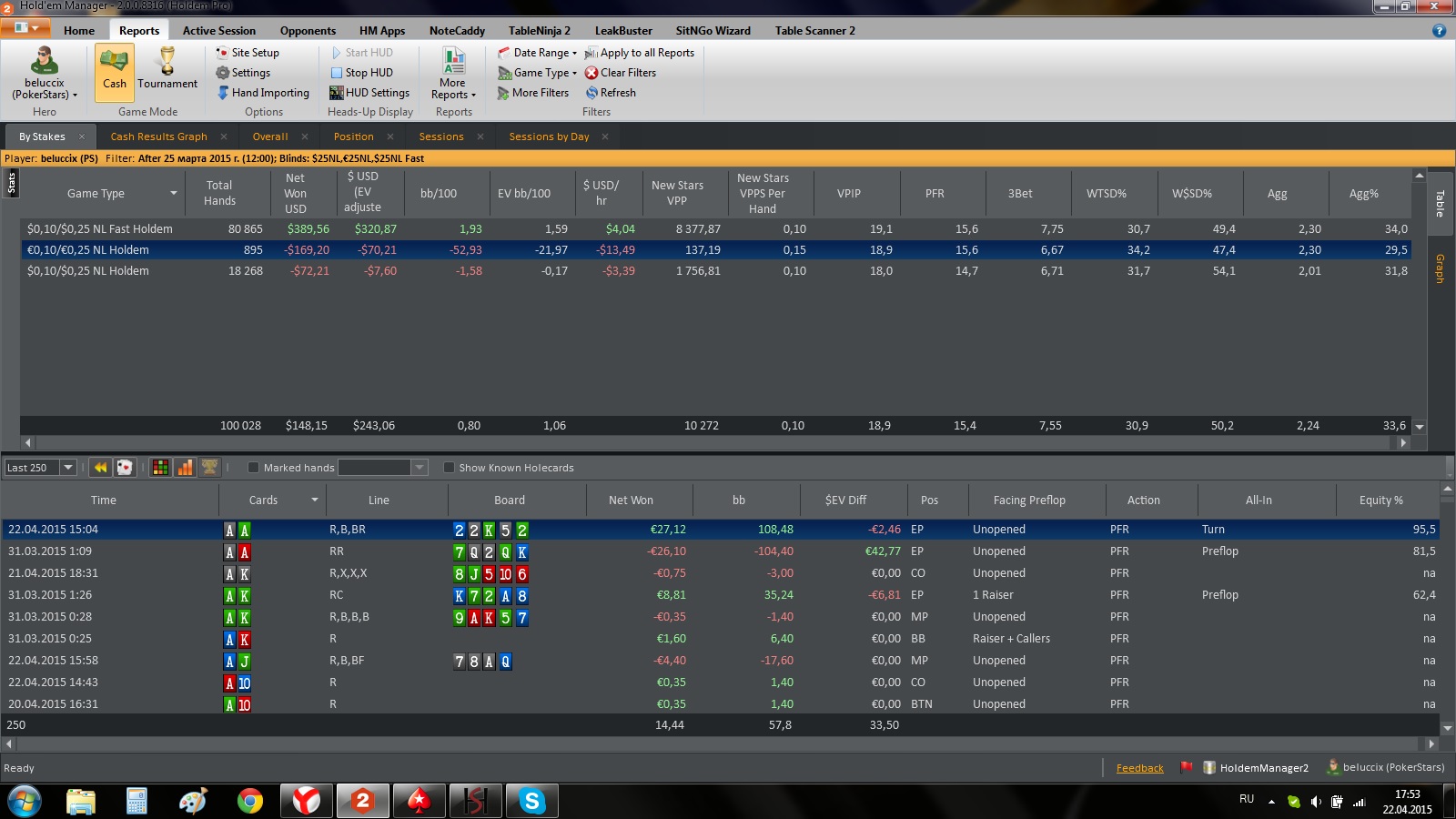Click the yellow rewind replay icon
This screenshot has width=1456, height=819.
click(x=100, y=468)
